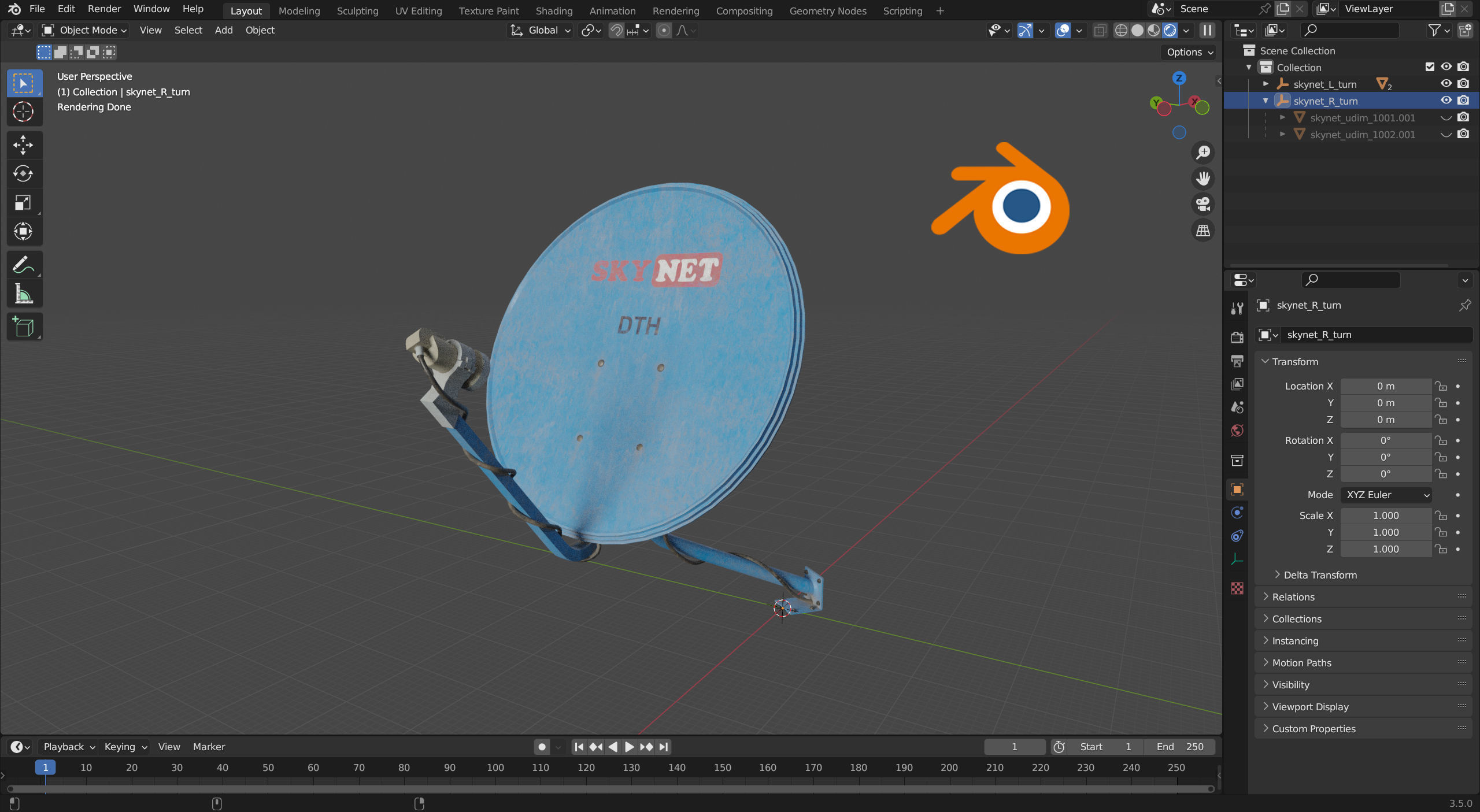
Task: Open the Object Mode dropdown
Action: (x=84, y=31)
